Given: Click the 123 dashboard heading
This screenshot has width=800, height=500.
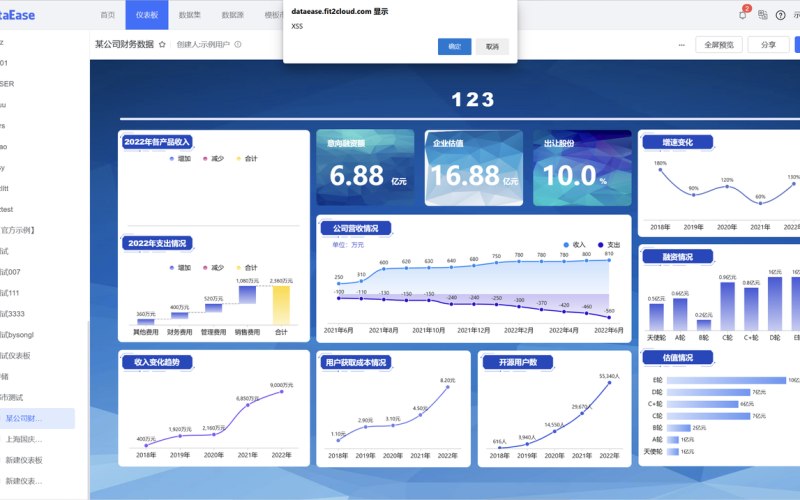Looking at the screenshot, I should click(473, 99).
